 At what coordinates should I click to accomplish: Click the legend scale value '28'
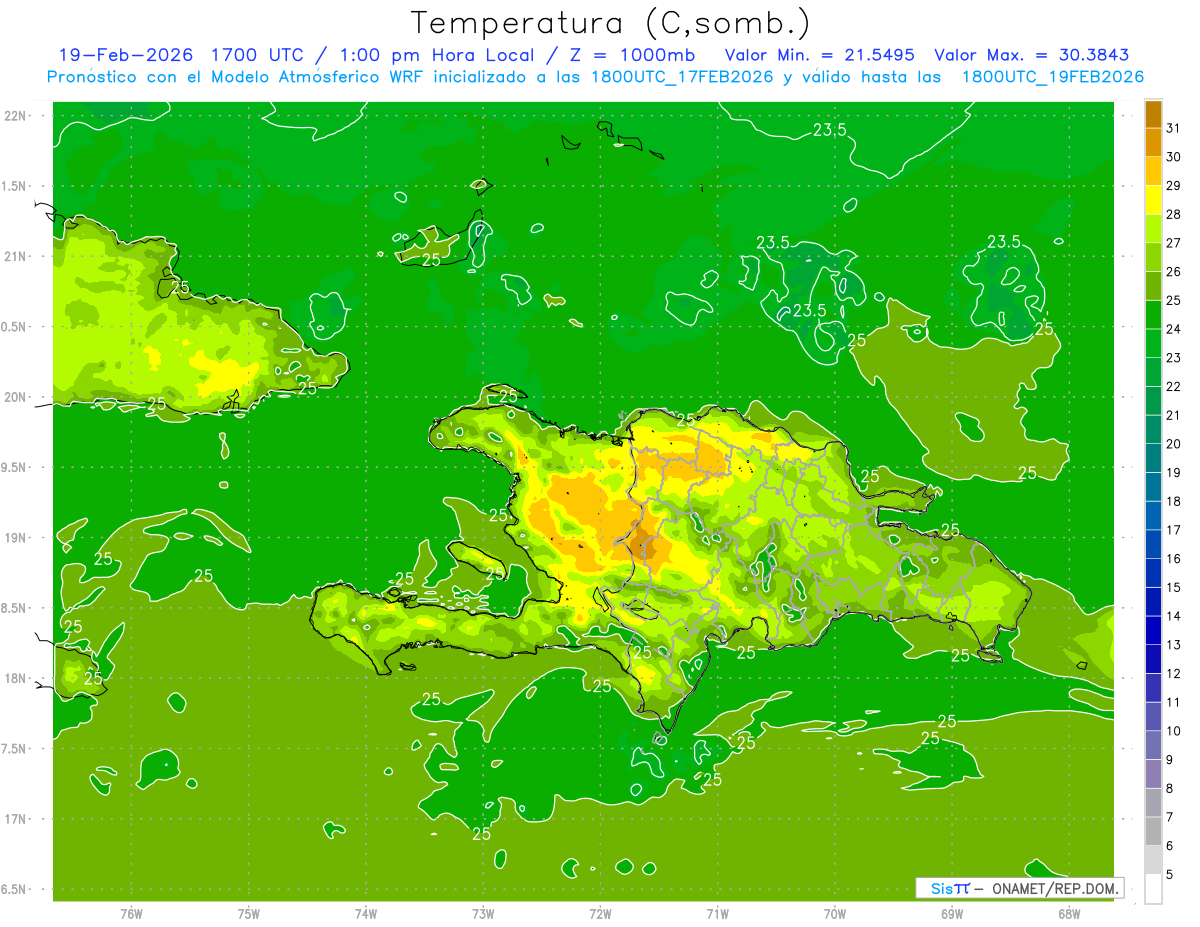tap(1174, 214)
